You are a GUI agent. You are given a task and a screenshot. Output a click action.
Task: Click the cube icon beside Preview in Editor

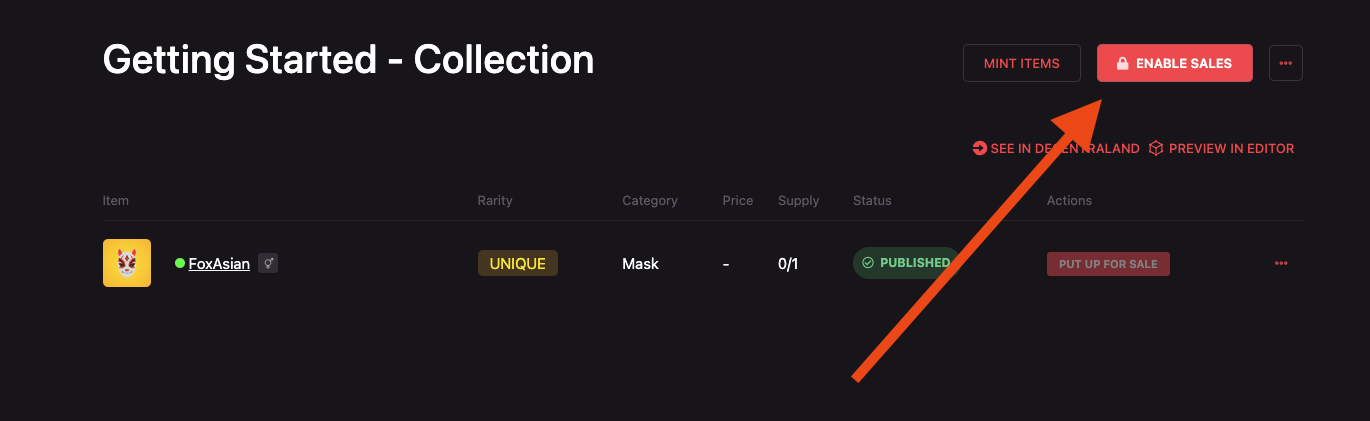1156,148
